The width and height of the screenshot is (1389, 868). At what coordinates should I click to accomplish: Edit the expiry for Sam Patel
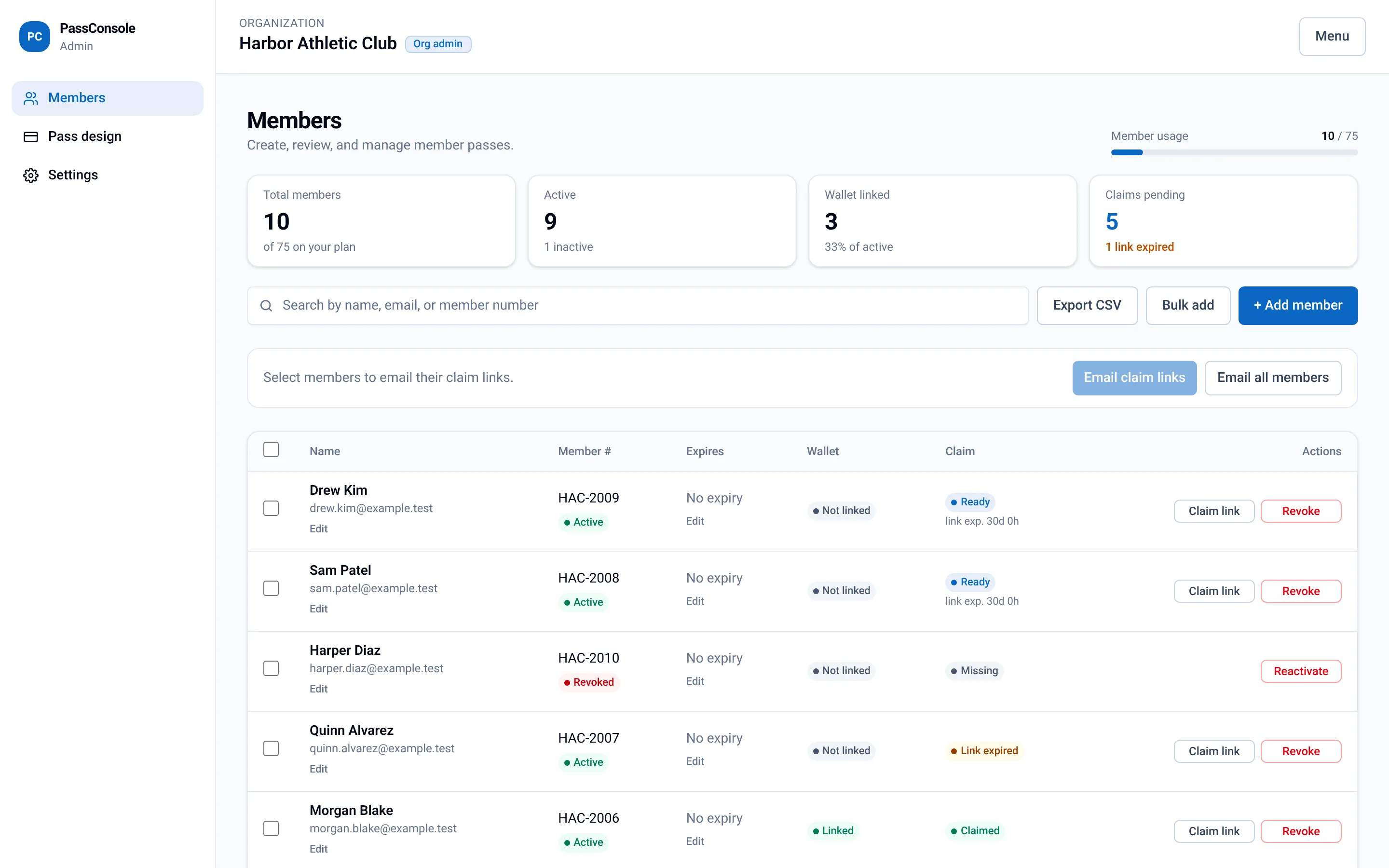695,601
